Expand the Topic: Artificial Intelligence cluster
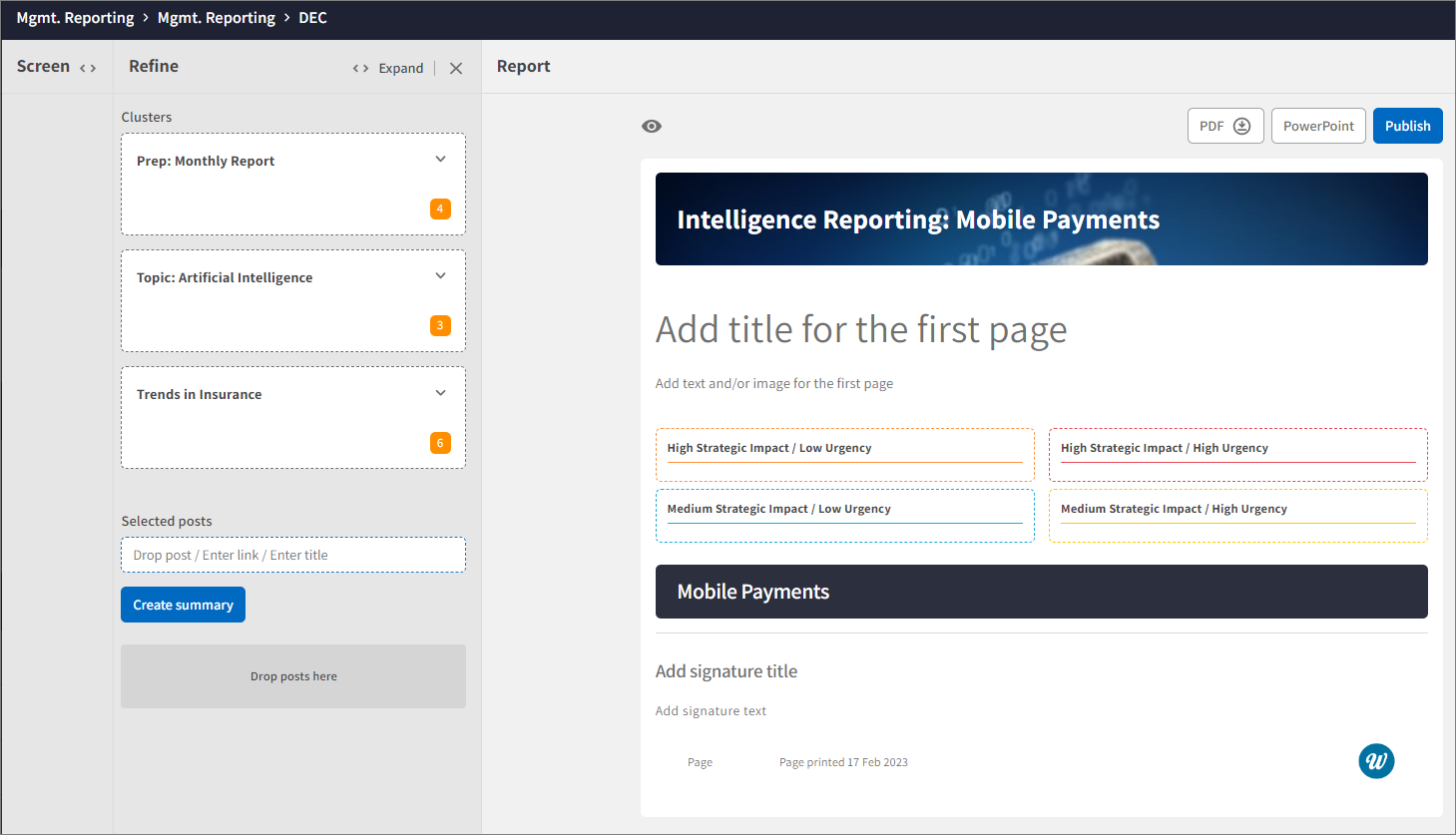 coord(440,275)
